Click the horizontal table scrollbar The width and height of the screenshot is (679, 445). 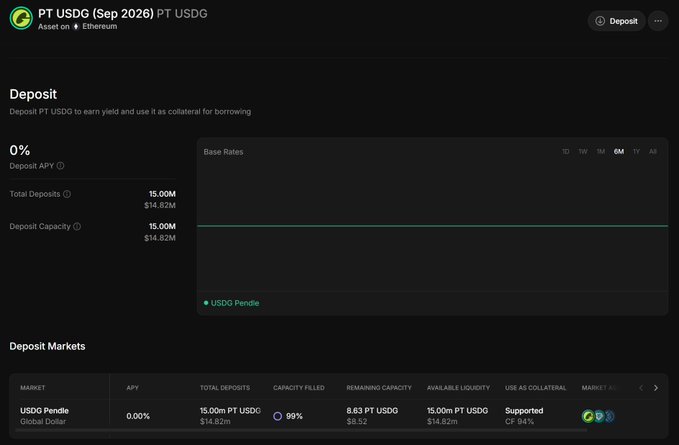point(301,430)
